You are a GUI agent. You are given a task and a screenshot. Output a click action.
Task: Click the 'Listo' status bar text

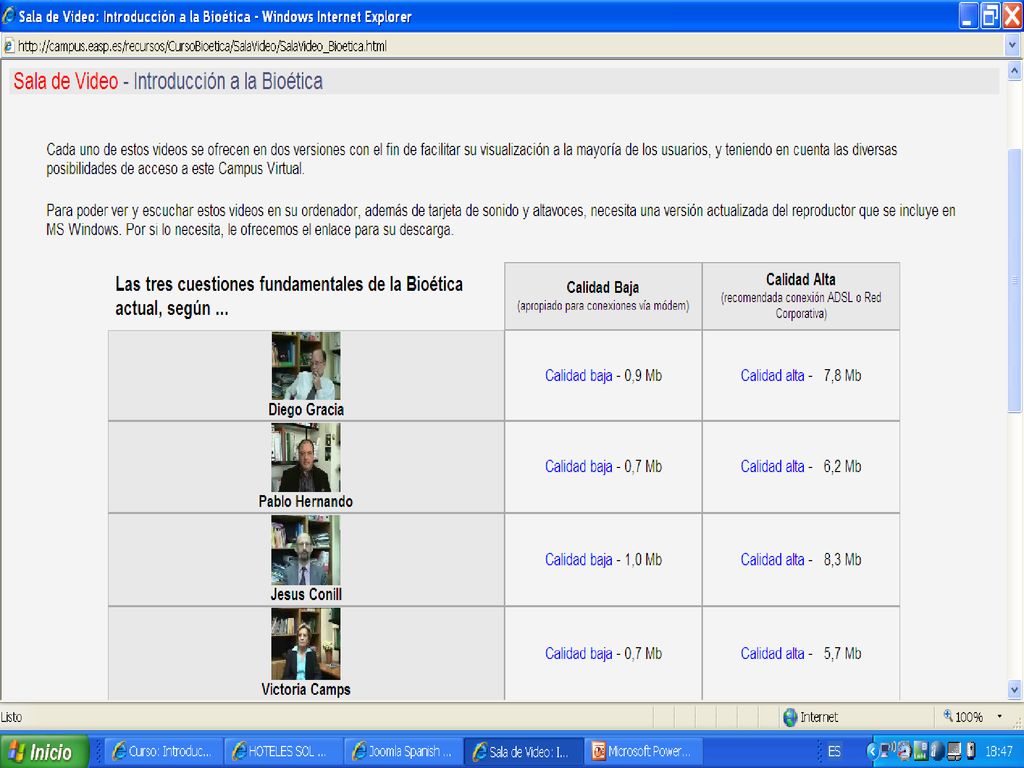[x=11, y=717]
